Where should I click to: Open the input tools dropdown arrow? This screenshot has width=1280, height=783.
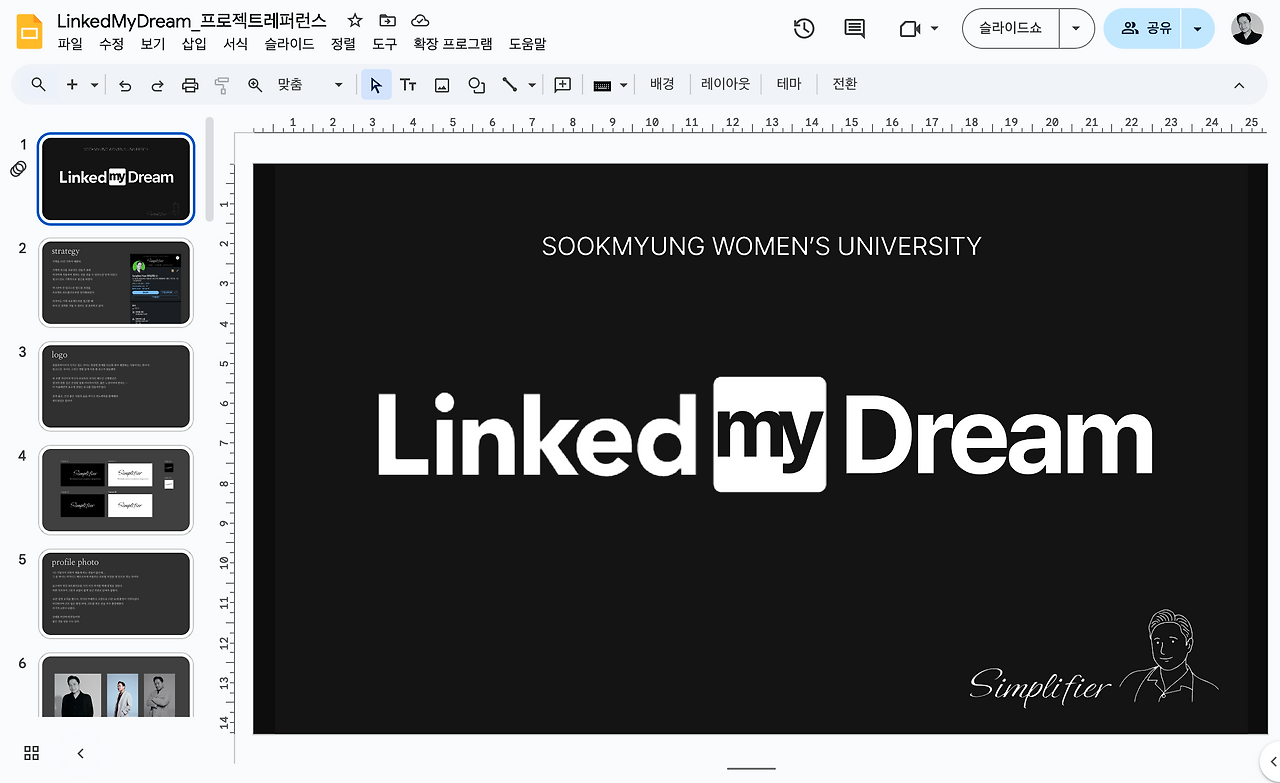click(624, 85)
